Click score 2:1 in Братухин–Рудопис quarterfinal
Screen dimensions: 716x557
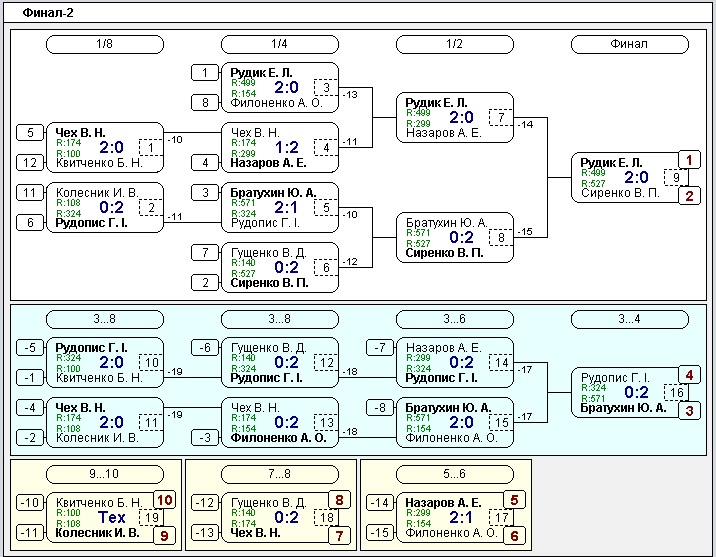286,207
